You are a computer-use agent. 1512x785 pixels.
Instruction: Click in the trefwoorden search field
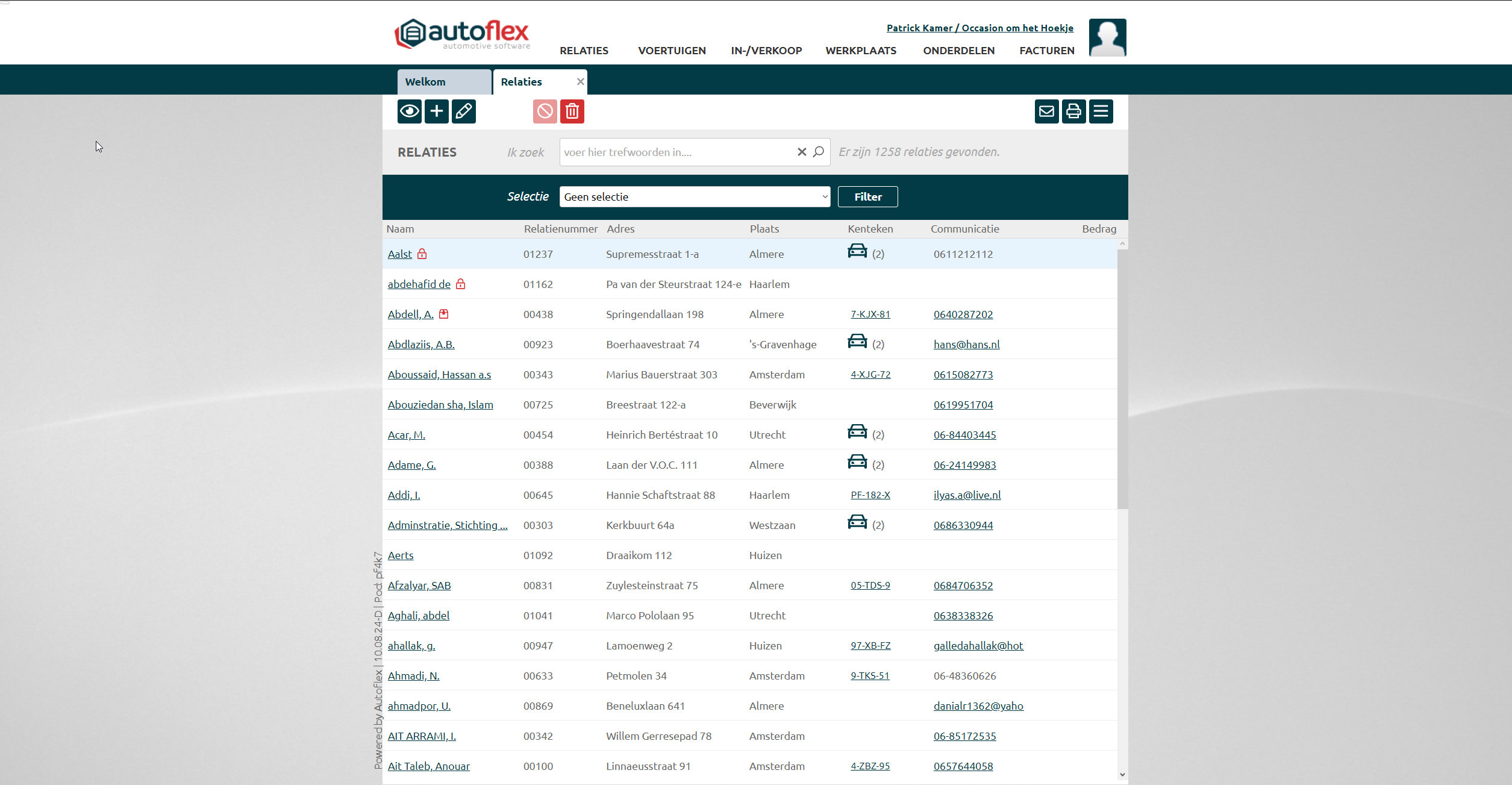click(x=675, y=152)
